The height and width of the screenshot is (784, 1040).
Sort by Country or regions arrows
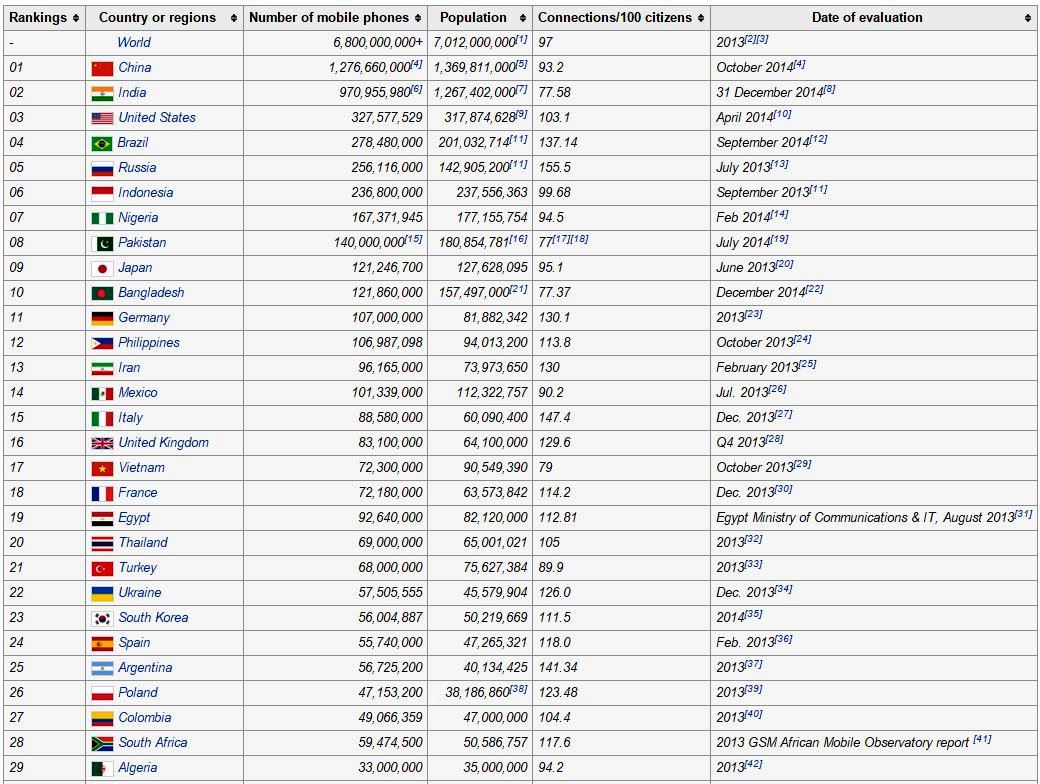click(x=233, y=18)
